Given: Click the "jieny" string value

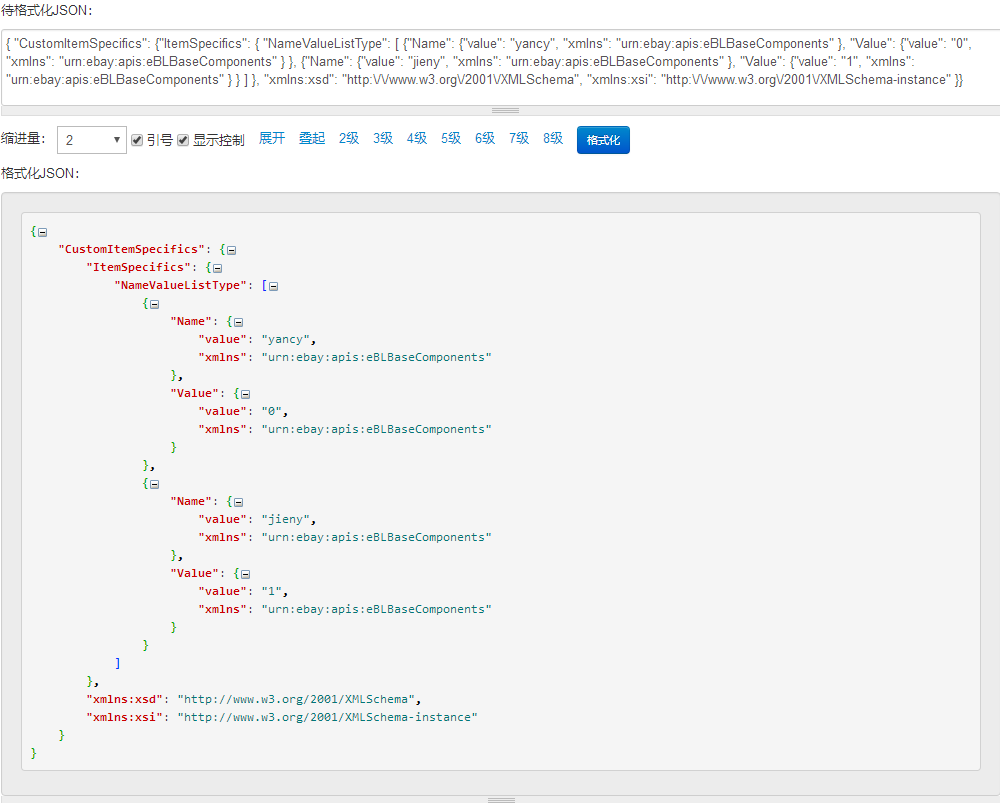Looking at the screenshot, I should [x=285, y=519].
